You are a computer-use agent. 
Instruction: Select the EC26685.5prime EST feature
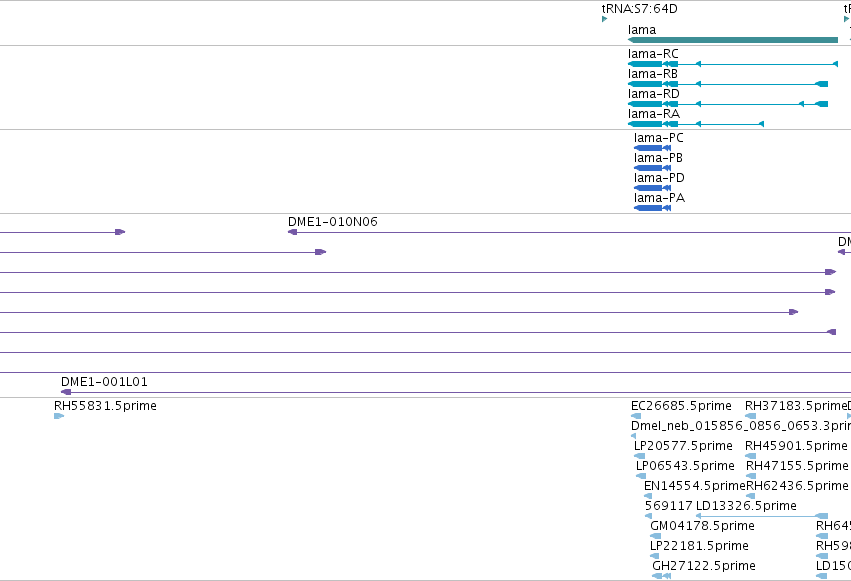pyautogui.click(x=636, y=416)
